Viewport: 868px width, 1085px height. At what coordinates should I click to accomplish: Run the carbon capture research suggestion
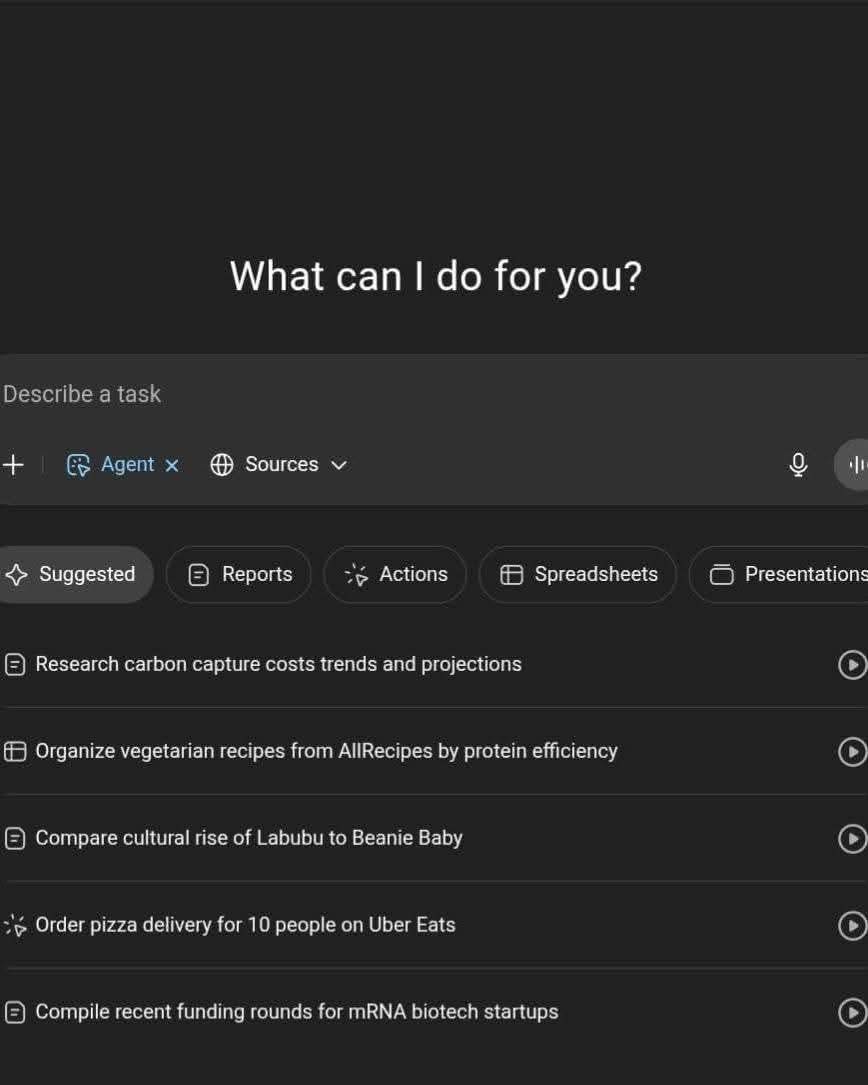tap(852, 664)
